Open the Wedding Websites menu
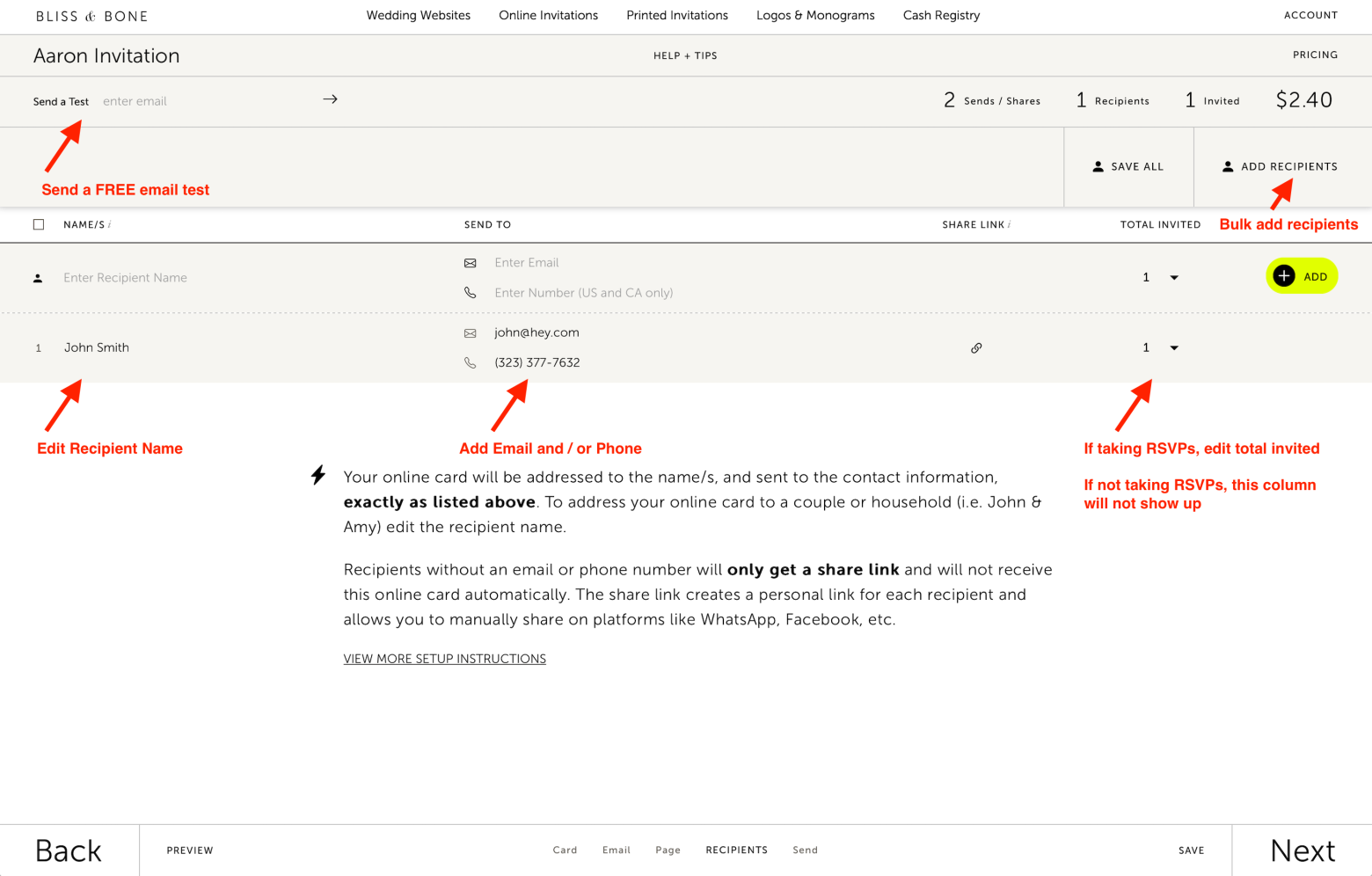This screenshot has height=876, width=1372. click(418, 15)
